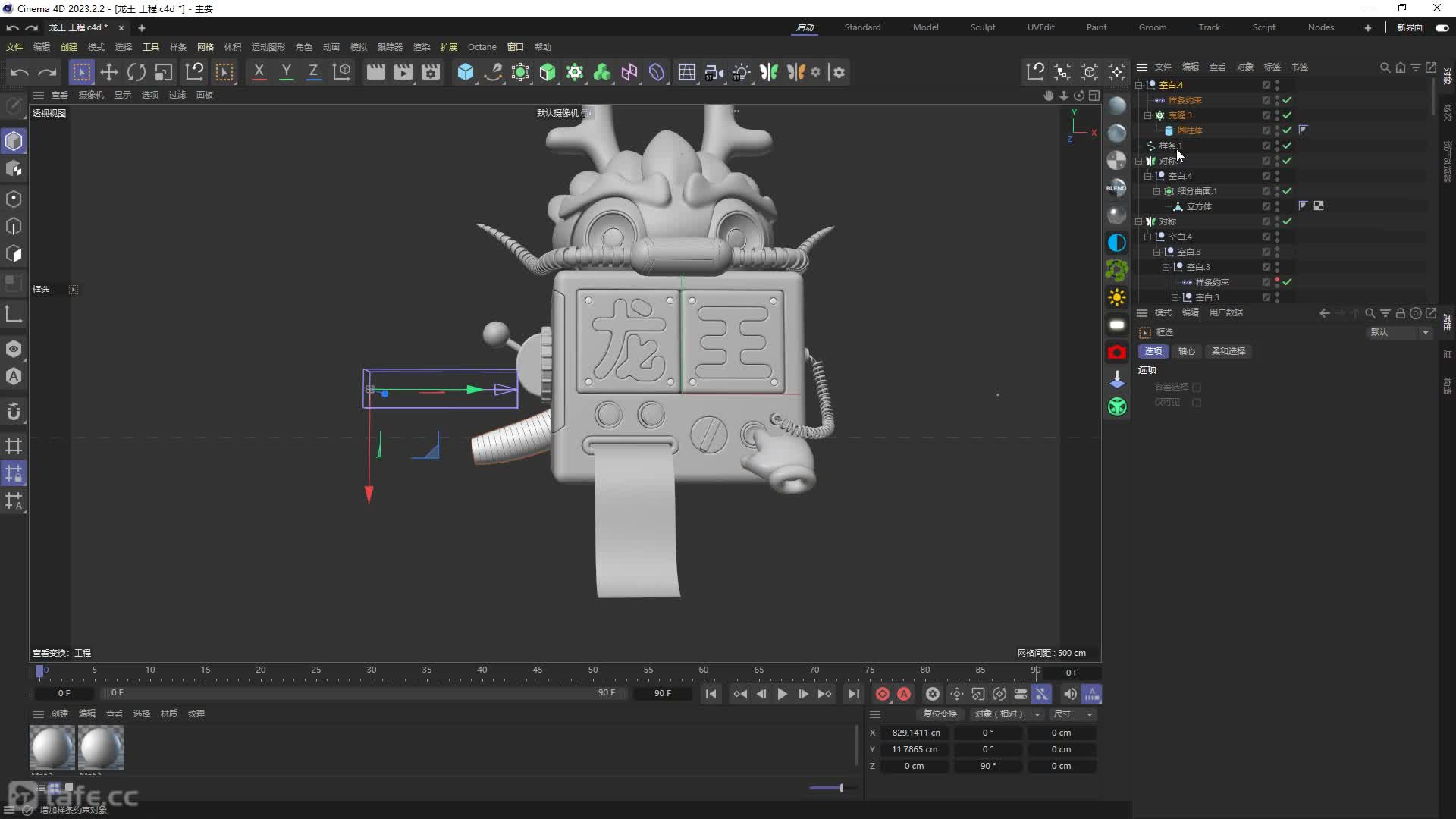Select Points mode in left sidebar
The height and width of the screenshot is (819, 1456).
point(14,199)
